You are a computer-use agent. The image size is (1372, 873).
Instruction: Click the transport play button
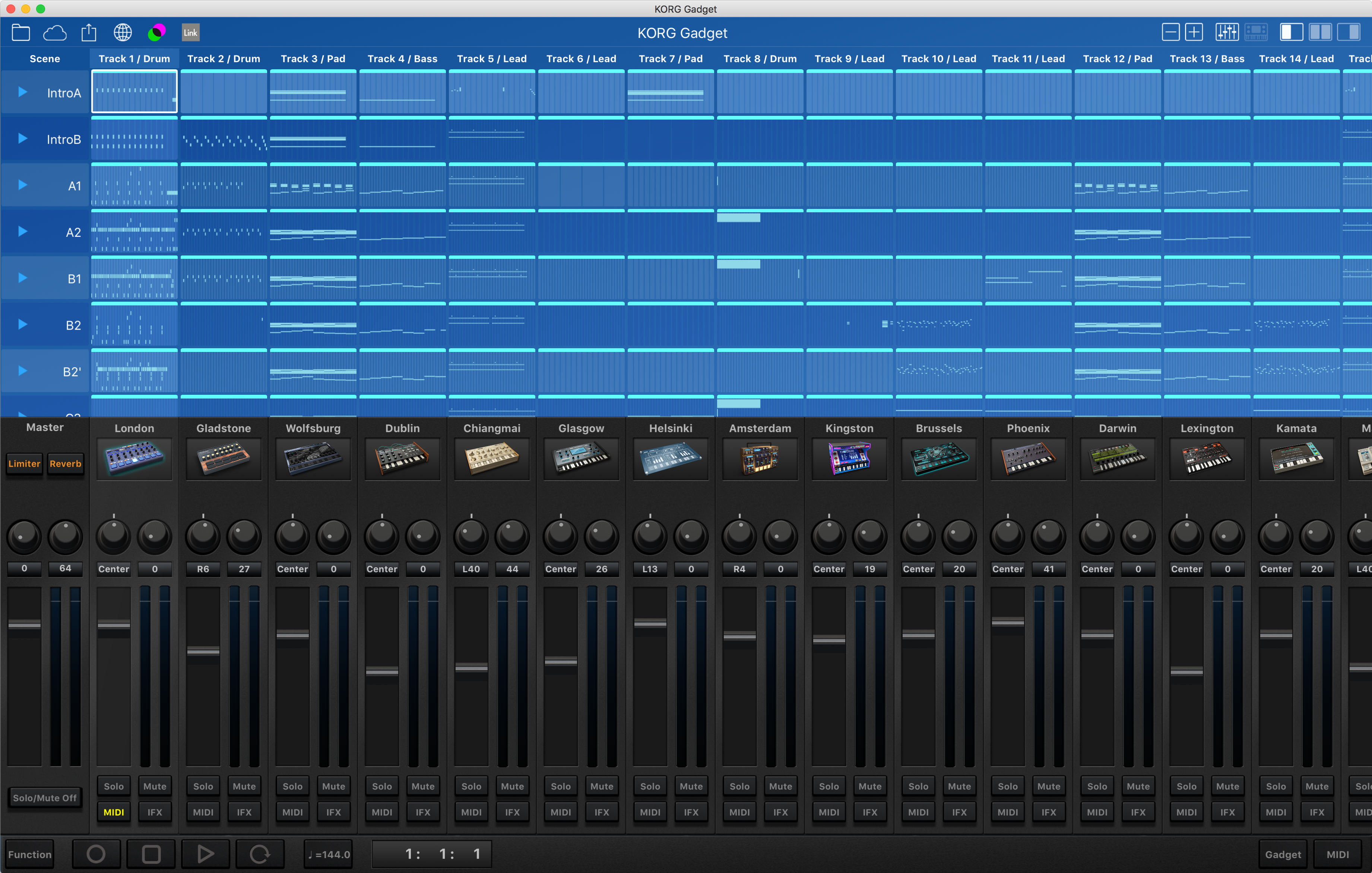[x=205, y=854]
